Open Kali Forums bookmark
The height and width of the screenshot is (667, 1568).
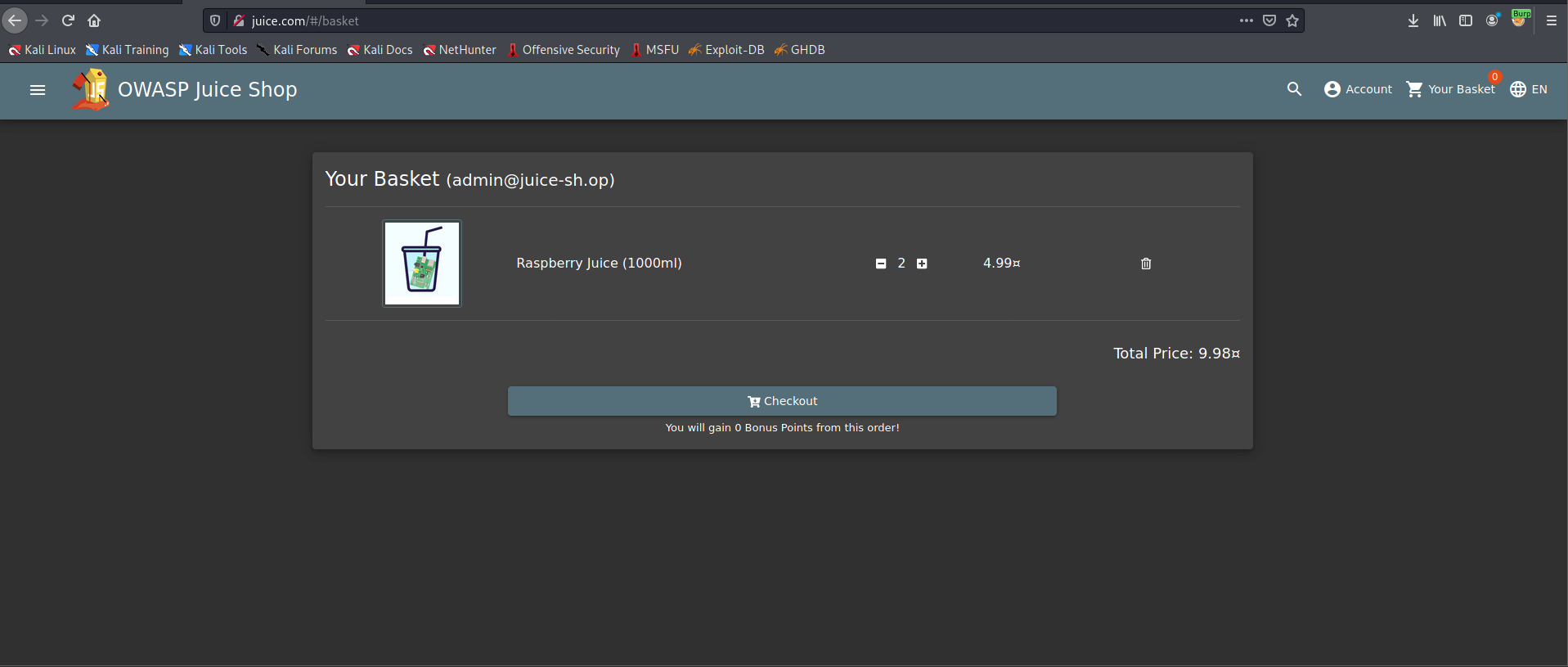point(297,50)
